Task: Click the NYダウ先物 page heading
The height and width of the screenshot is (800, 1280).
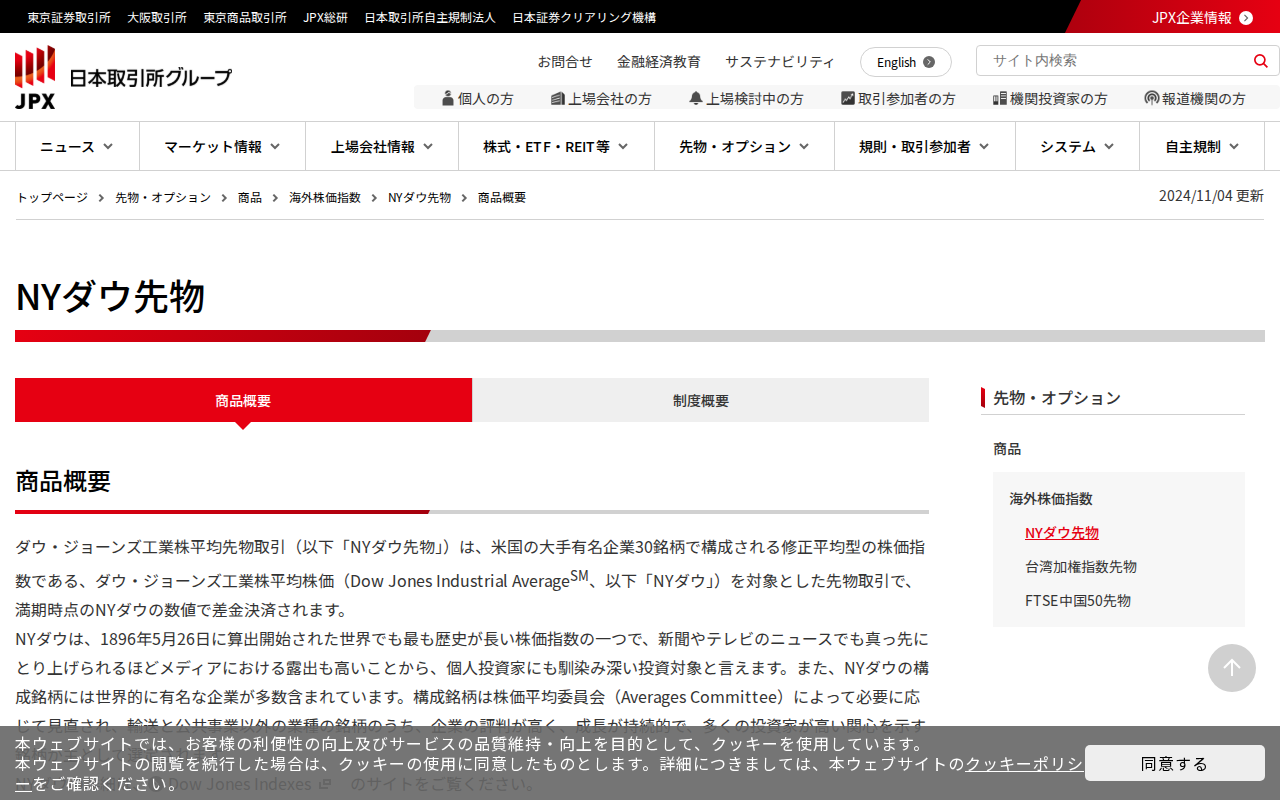Action: click(110, 297)
